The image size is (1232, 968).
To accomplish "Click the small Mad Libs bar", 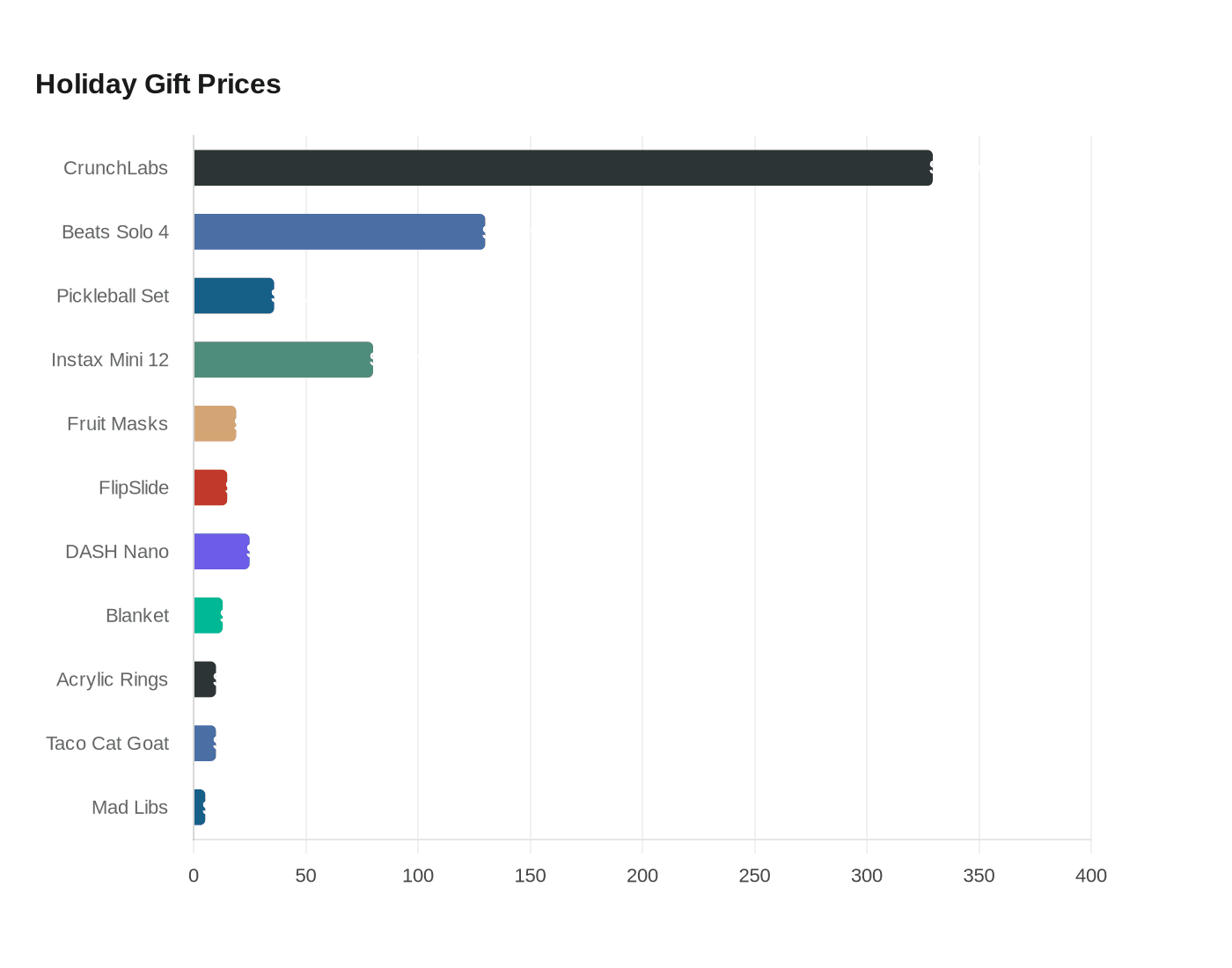I will (x=200, y=807).
